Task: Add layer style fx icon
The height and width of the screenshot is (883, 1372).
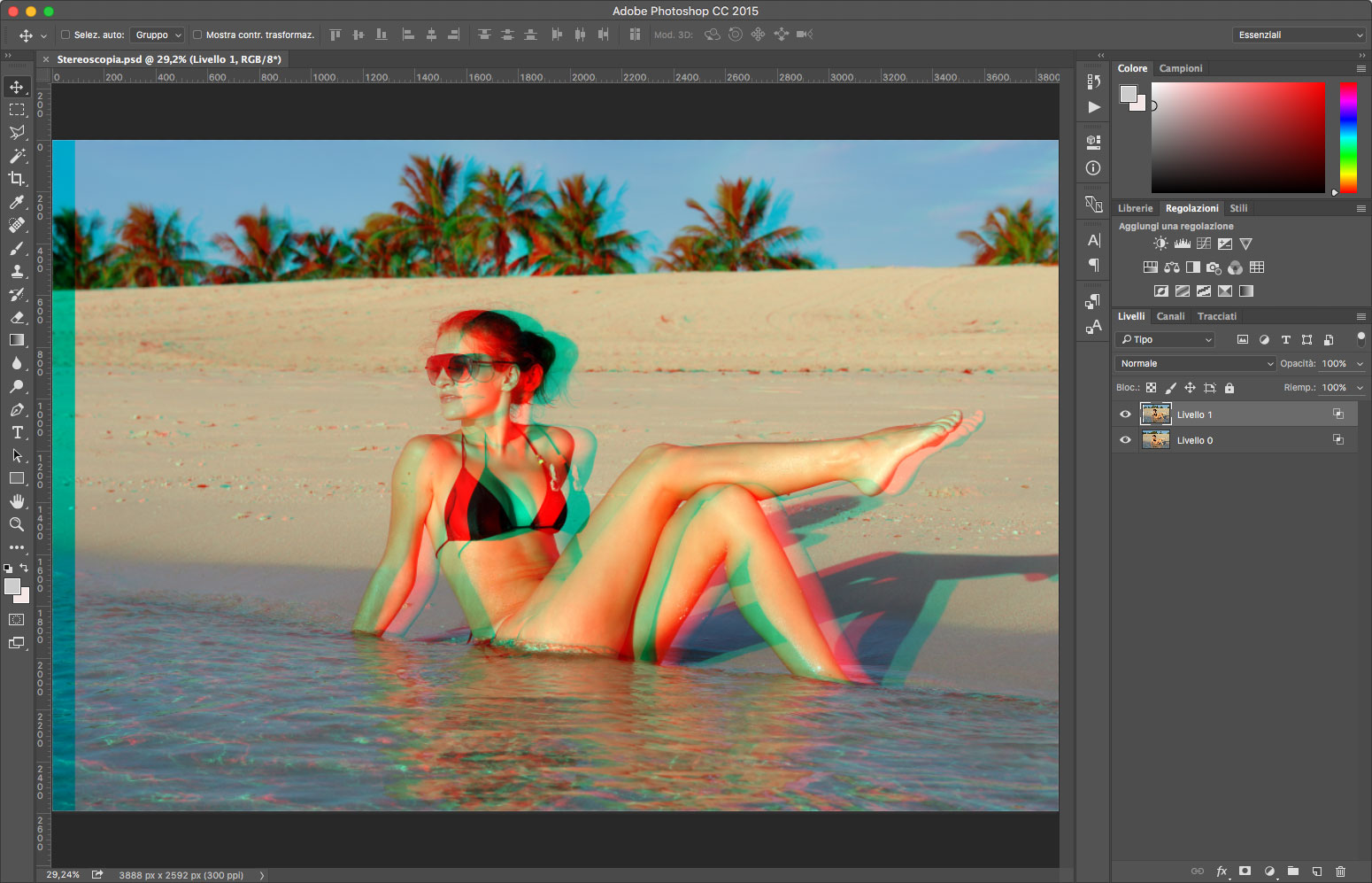Action: 1222,871
